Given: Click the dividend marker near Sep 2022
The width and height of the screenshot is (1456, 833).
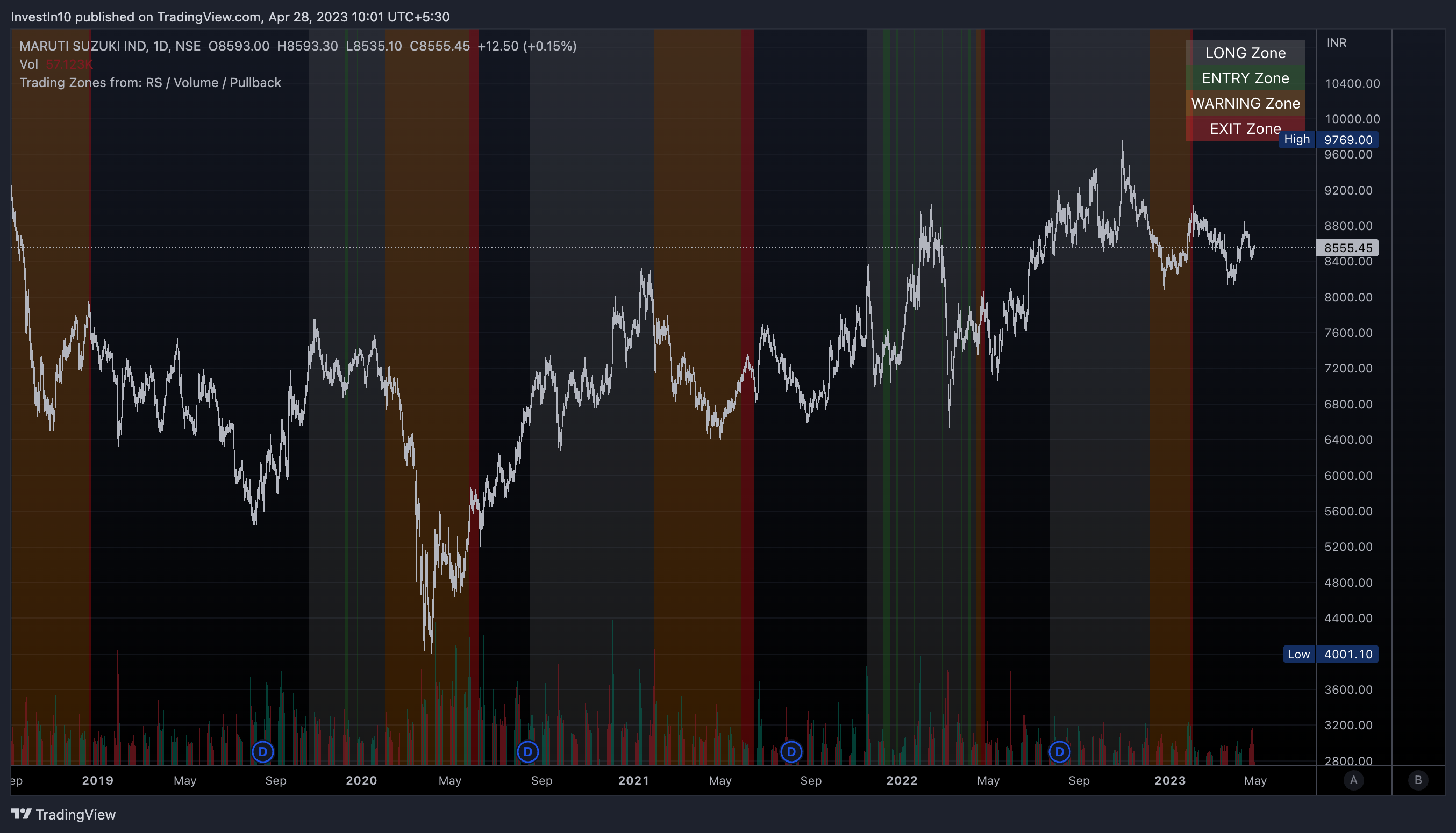Looking at the screenshot, I should pyautogui.click(x=1059, y=752).
